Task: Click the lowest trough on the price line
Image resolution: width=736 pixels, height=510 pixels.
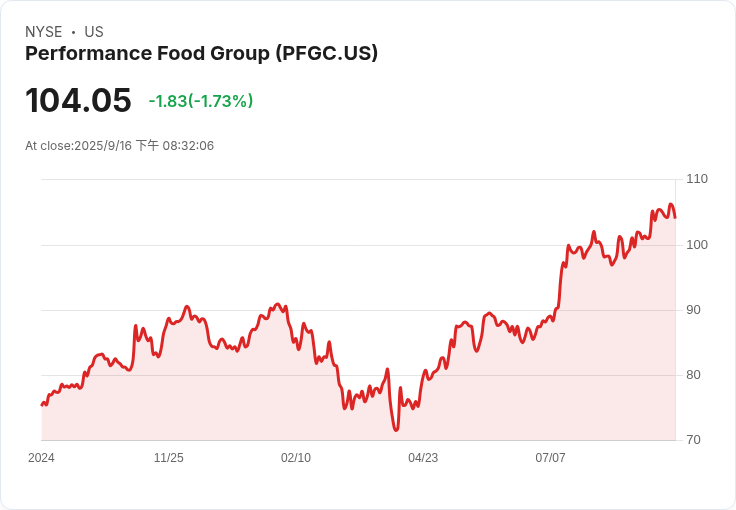Action: (x=396, y=430)
